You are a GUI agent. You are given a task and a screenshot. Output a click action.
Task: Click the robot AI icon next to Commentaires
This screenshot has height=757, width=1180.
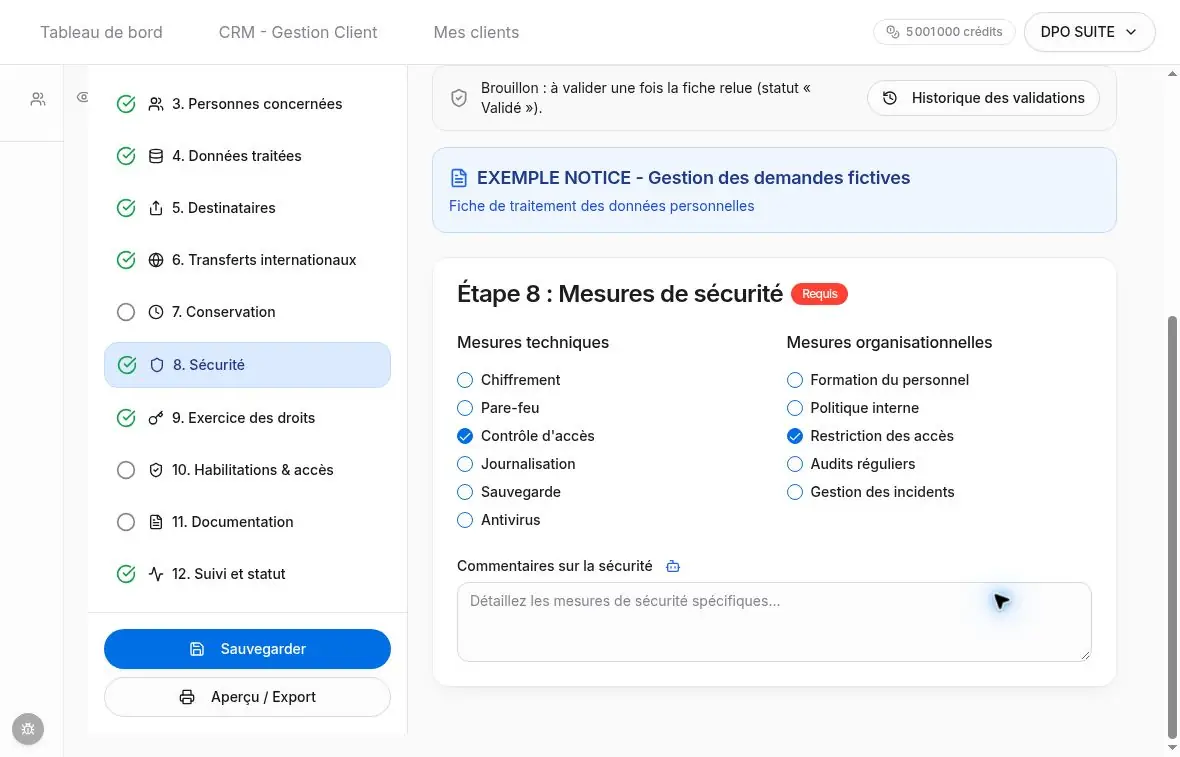tap(673, 567)
